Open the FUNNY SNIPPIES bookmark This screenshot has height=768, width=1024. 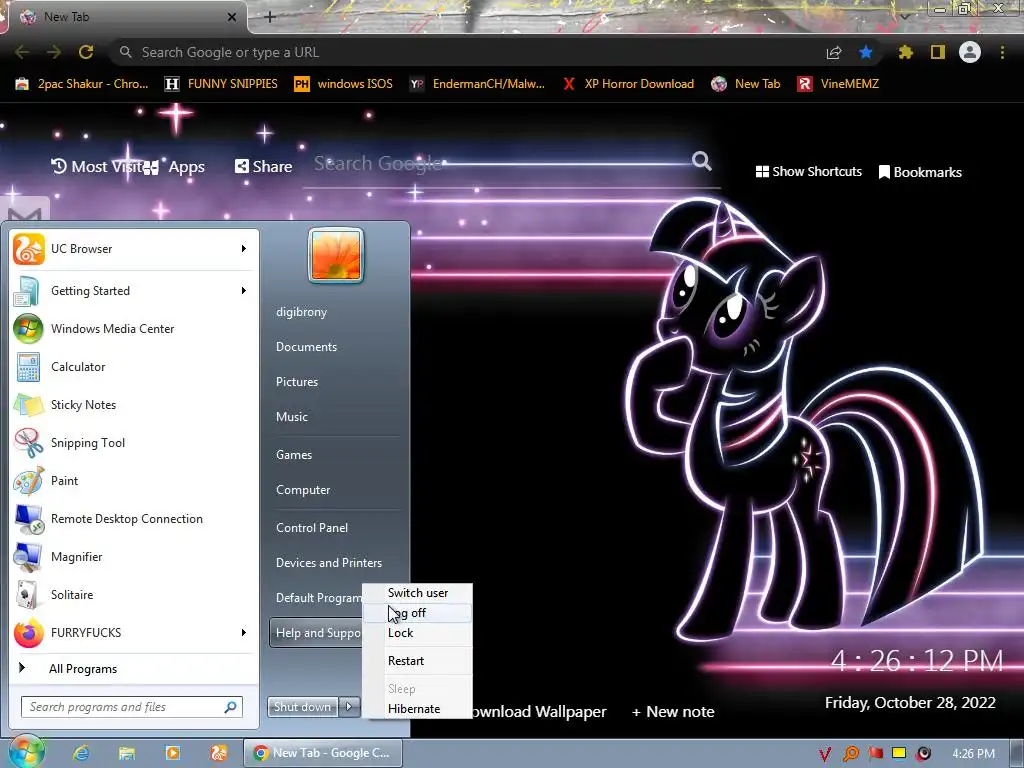point(221,84)
